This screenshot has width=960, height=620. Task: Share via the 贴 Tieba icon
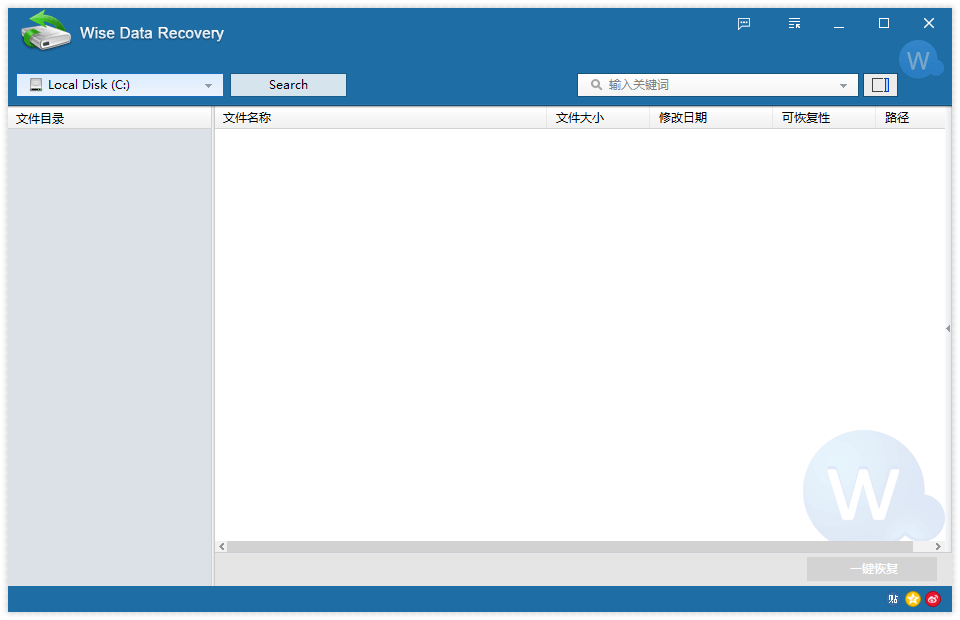pos(893,599)
